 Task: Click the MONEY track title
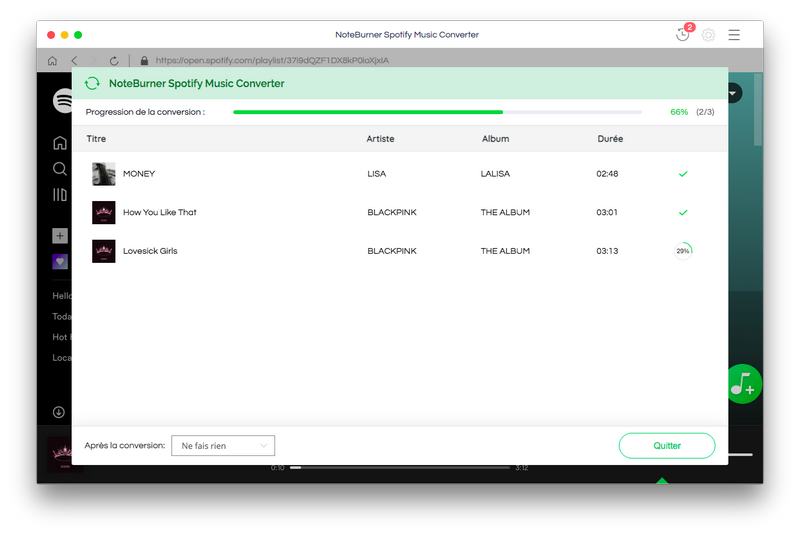[139, 174]
